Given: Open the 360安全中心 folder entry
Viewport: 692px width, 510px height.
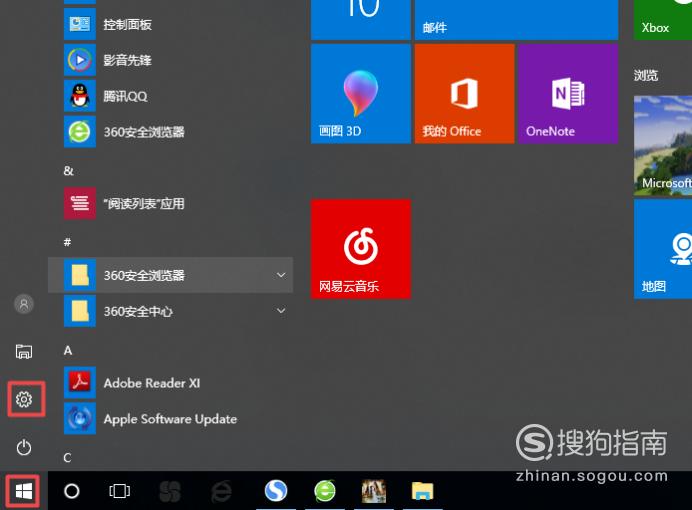Looking at the screenshot, I should 170,311.
